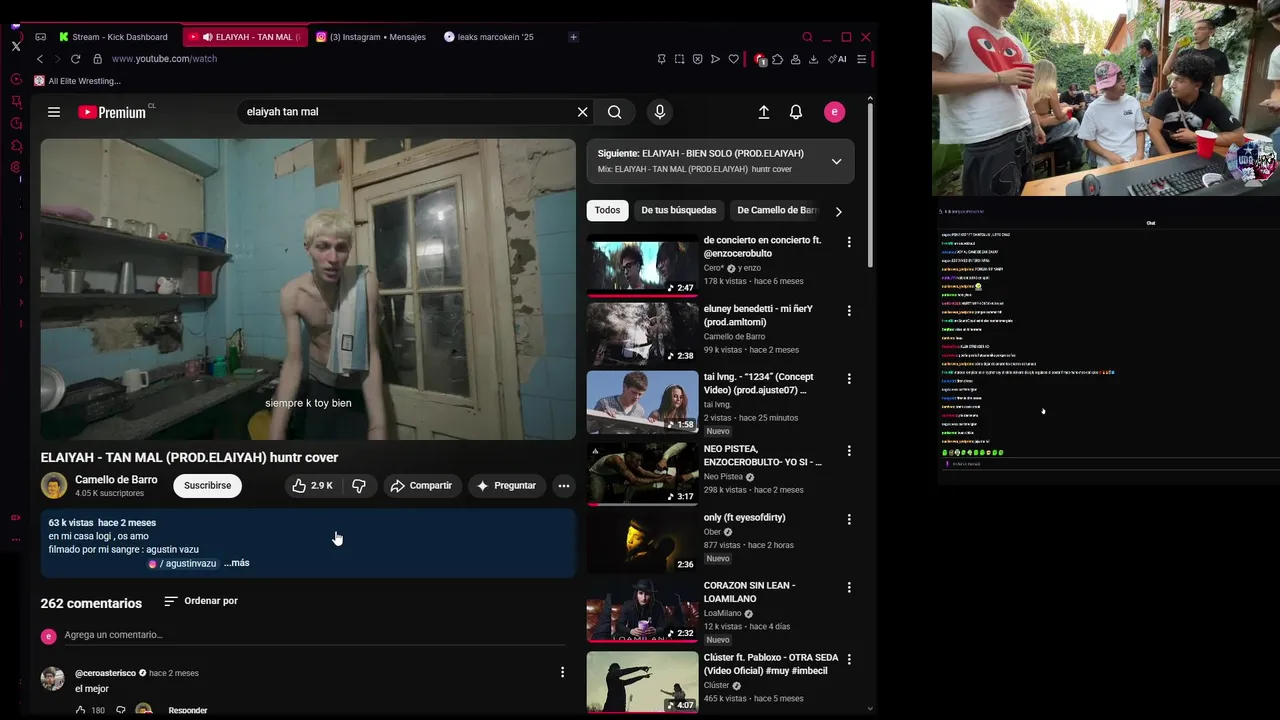This screenshot has height=720, width=1280.
Task: Open the browser tab search icon
Action: pos(807,37)
